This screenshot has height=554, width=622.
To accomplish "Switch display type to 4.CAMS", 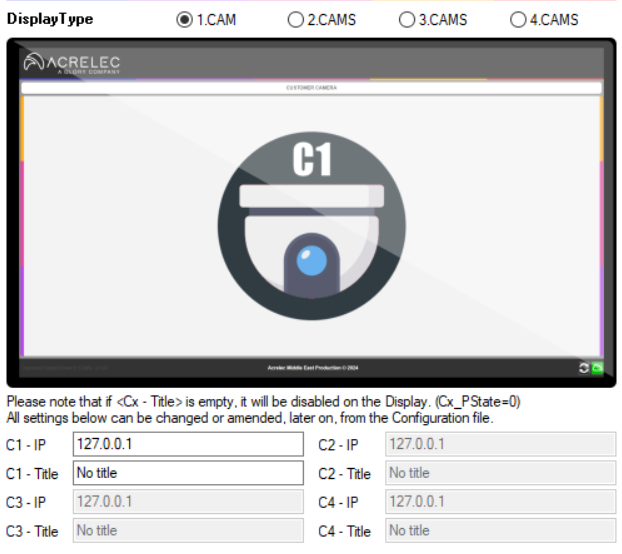I will pos(518,19).
